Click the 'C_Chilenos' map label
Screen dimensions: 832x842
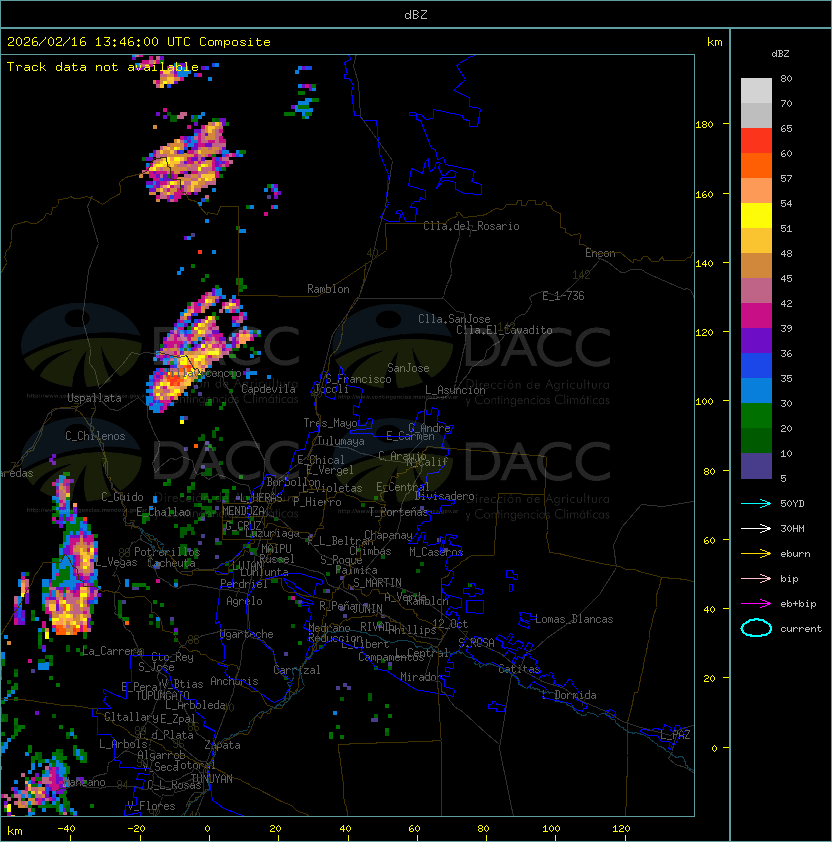(x=95, y=436)
